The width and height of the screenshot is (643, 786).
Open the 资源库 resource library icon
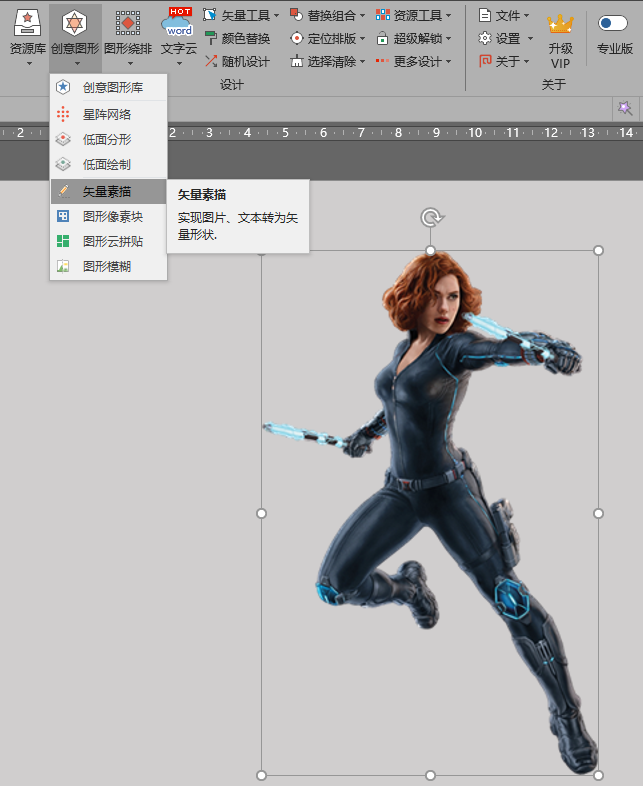point(27,23)
